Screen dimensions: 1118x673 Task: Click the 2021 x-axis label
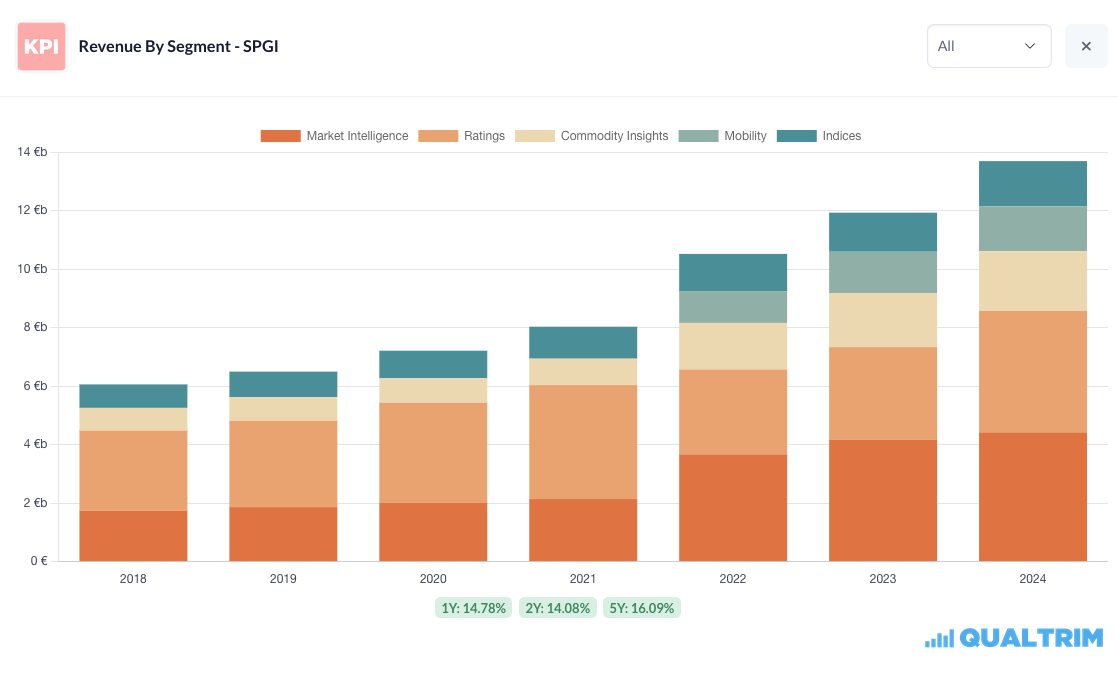click(x=583, y=579)
